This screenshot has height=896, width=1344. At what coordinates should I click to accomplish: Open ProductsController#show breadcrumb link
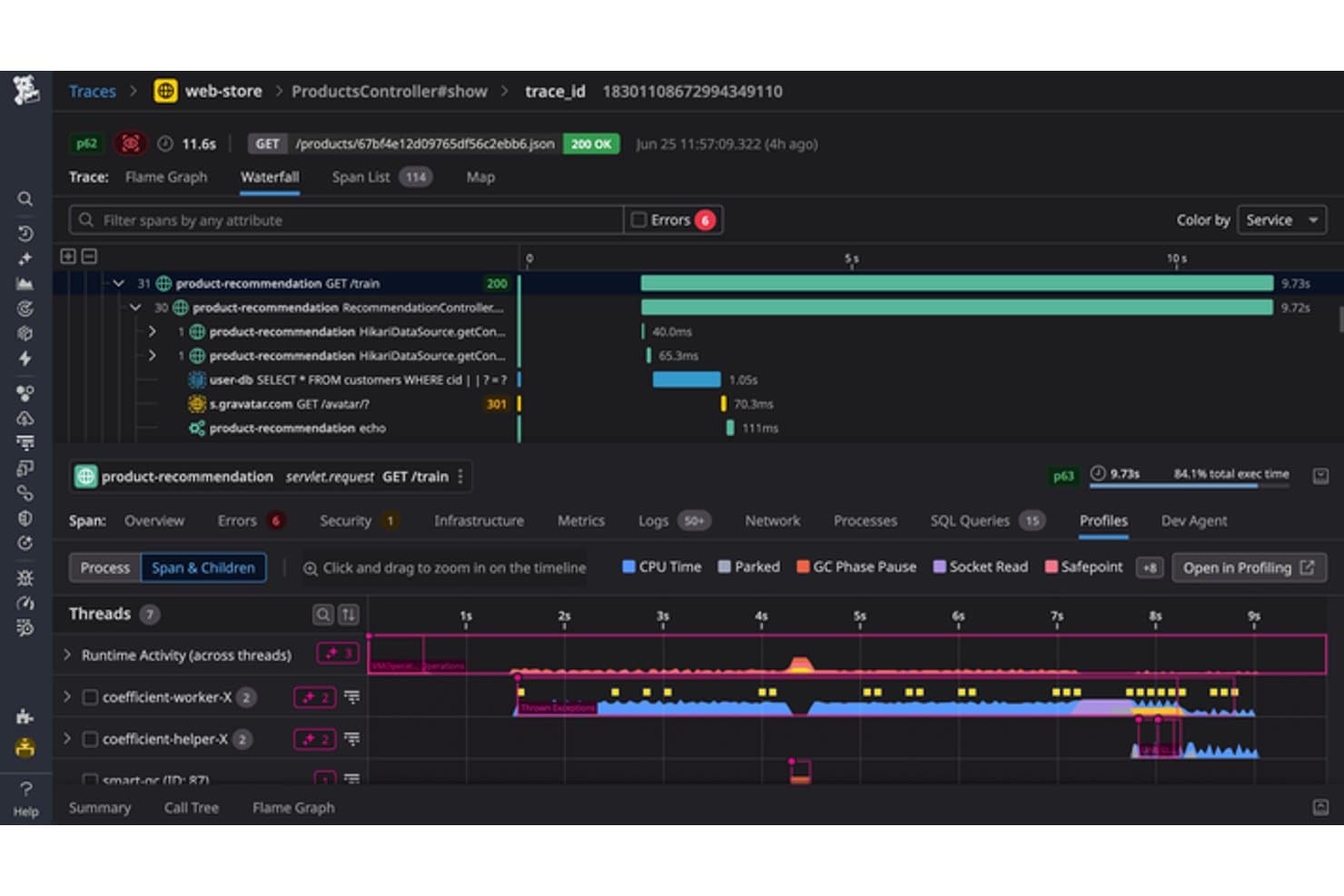coord(390,91)
